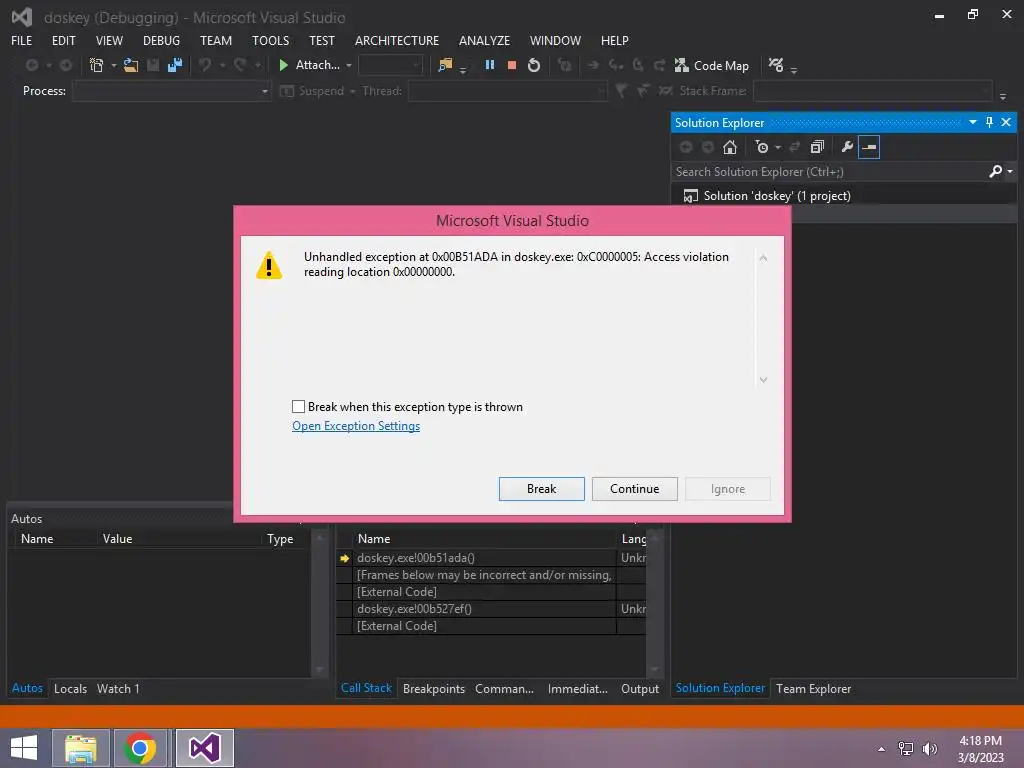Open the TEST menu
Image resolution: width=1024 pixels, height=768 pixels.
pos(322,40)
